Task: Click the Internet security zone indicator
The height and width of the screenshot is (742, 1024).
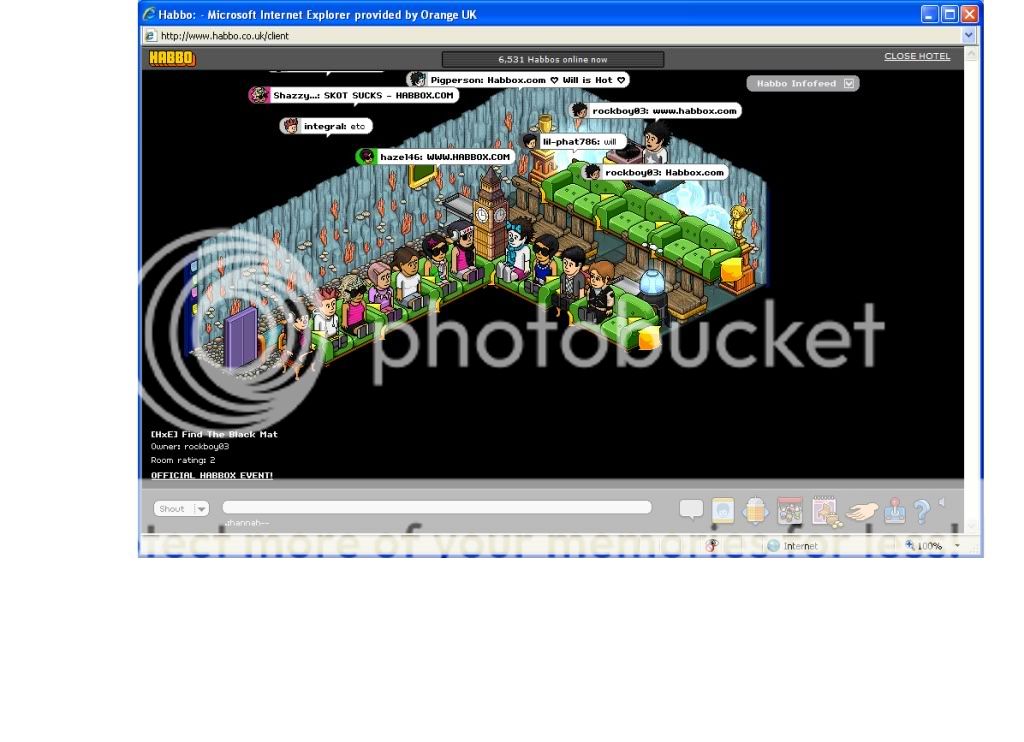Action: pos(792,546)
